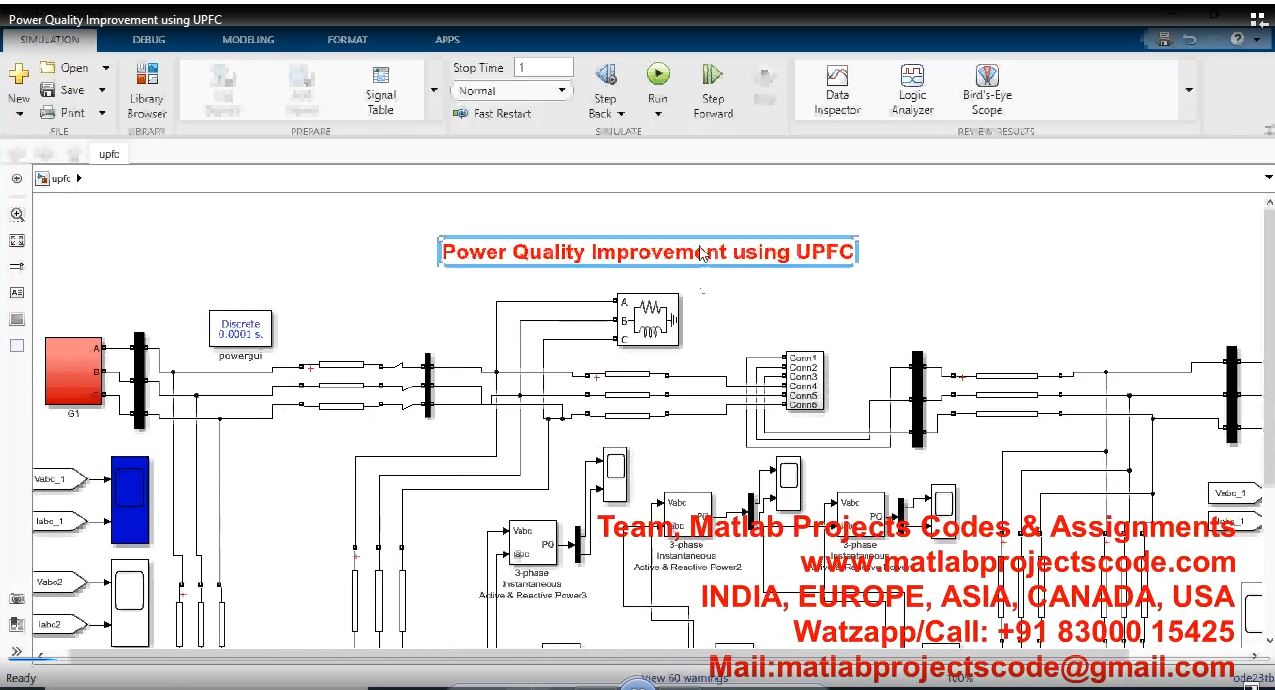Toggle the Hide/Show Explorer Bar button

pos(17,179)
